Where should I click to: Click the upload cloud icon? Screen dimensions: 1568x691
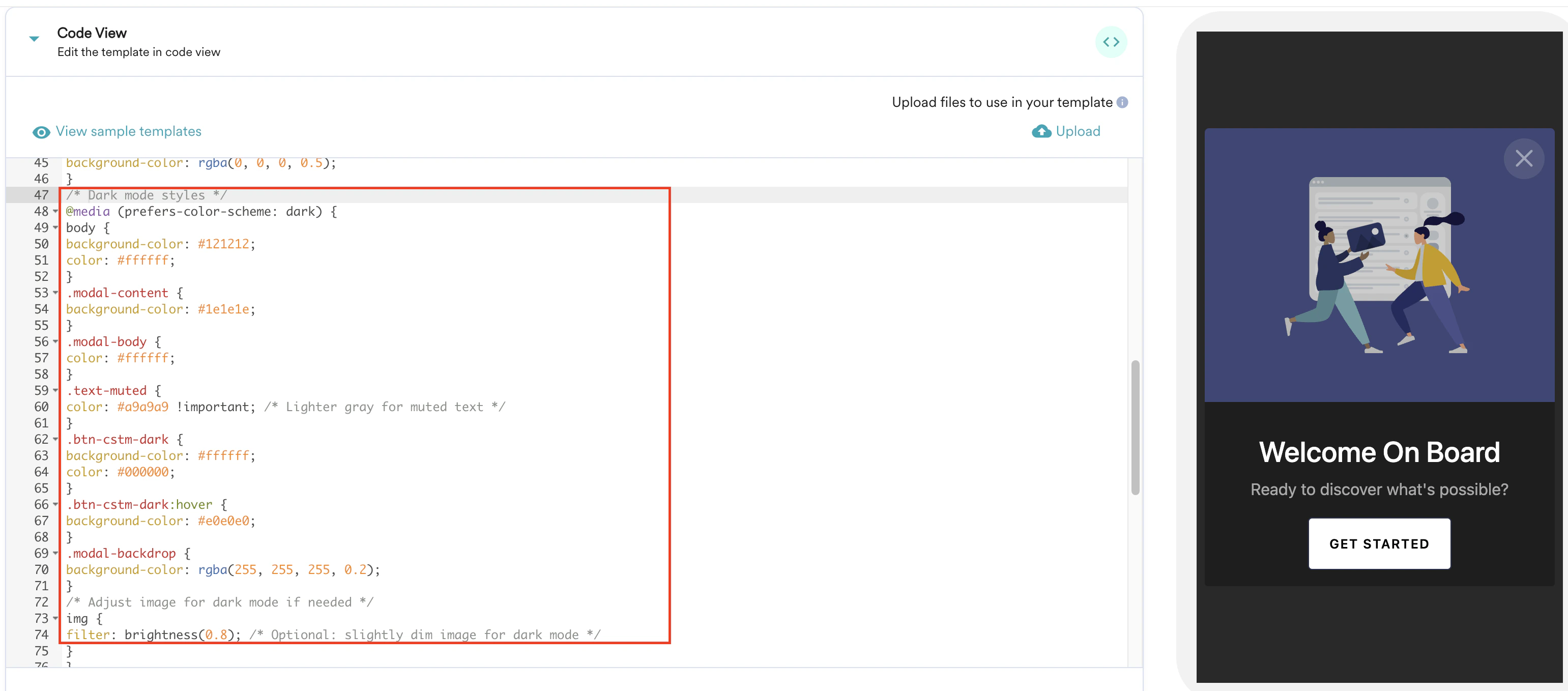1042,131
